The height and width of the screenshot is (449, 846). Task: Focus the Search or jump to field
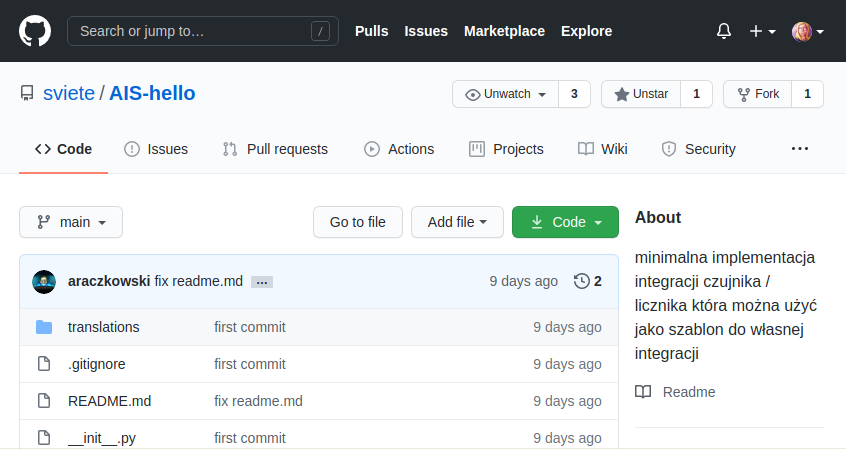coord(203,31)
